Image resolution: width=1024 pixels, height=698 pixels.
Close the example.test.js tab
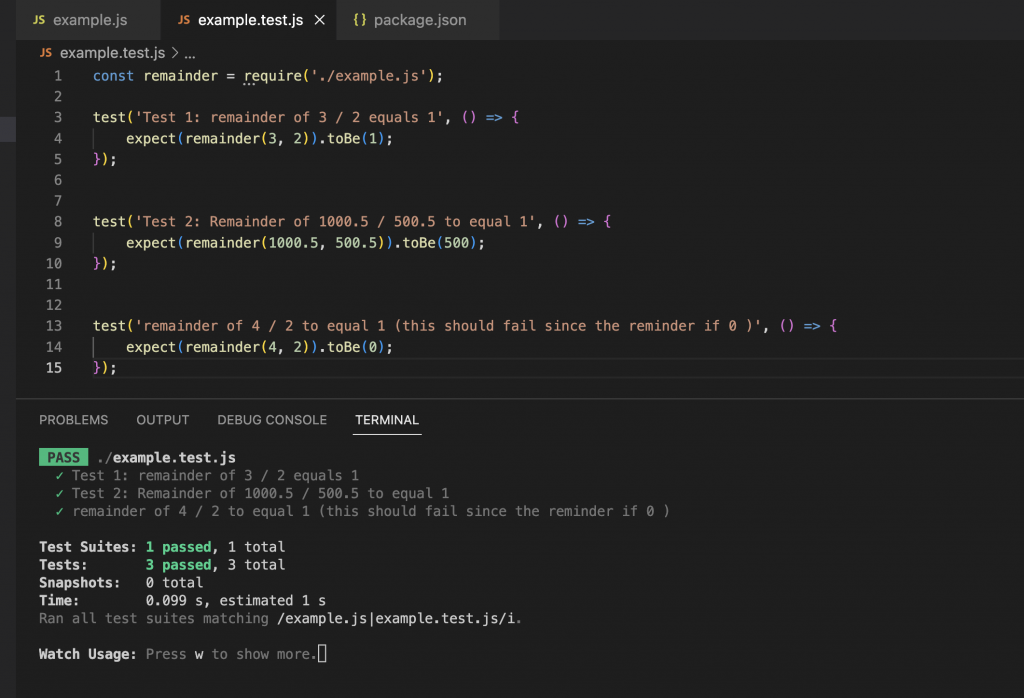[319, 20]
